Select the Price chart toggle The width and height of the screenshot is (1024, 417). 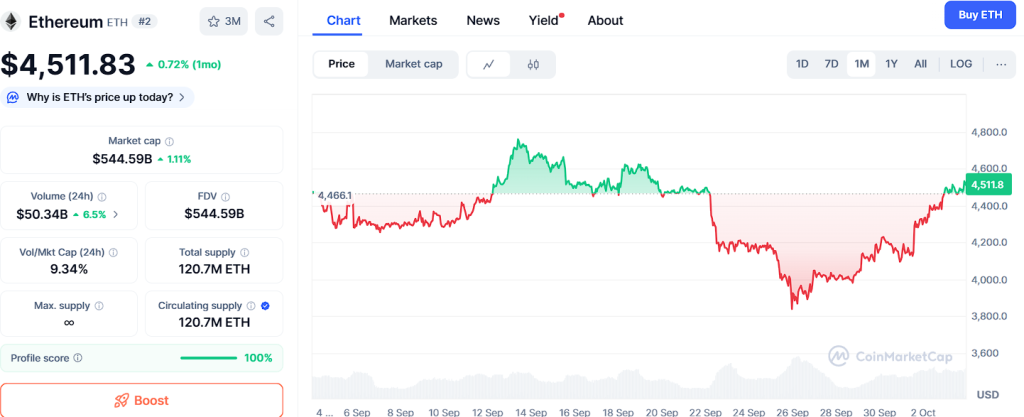(x=341, y=64)
